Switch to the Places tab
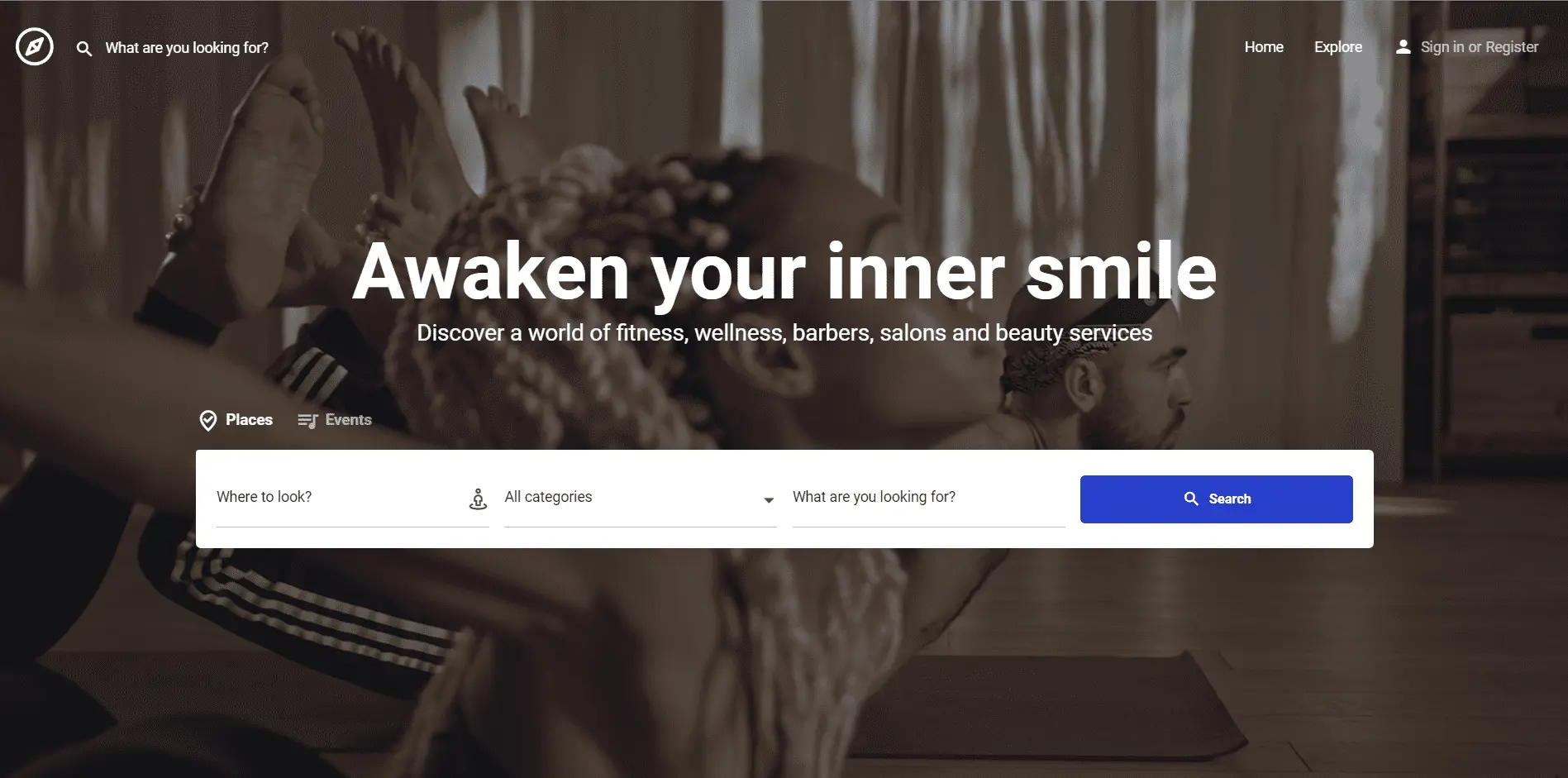 tap(236, 420)
